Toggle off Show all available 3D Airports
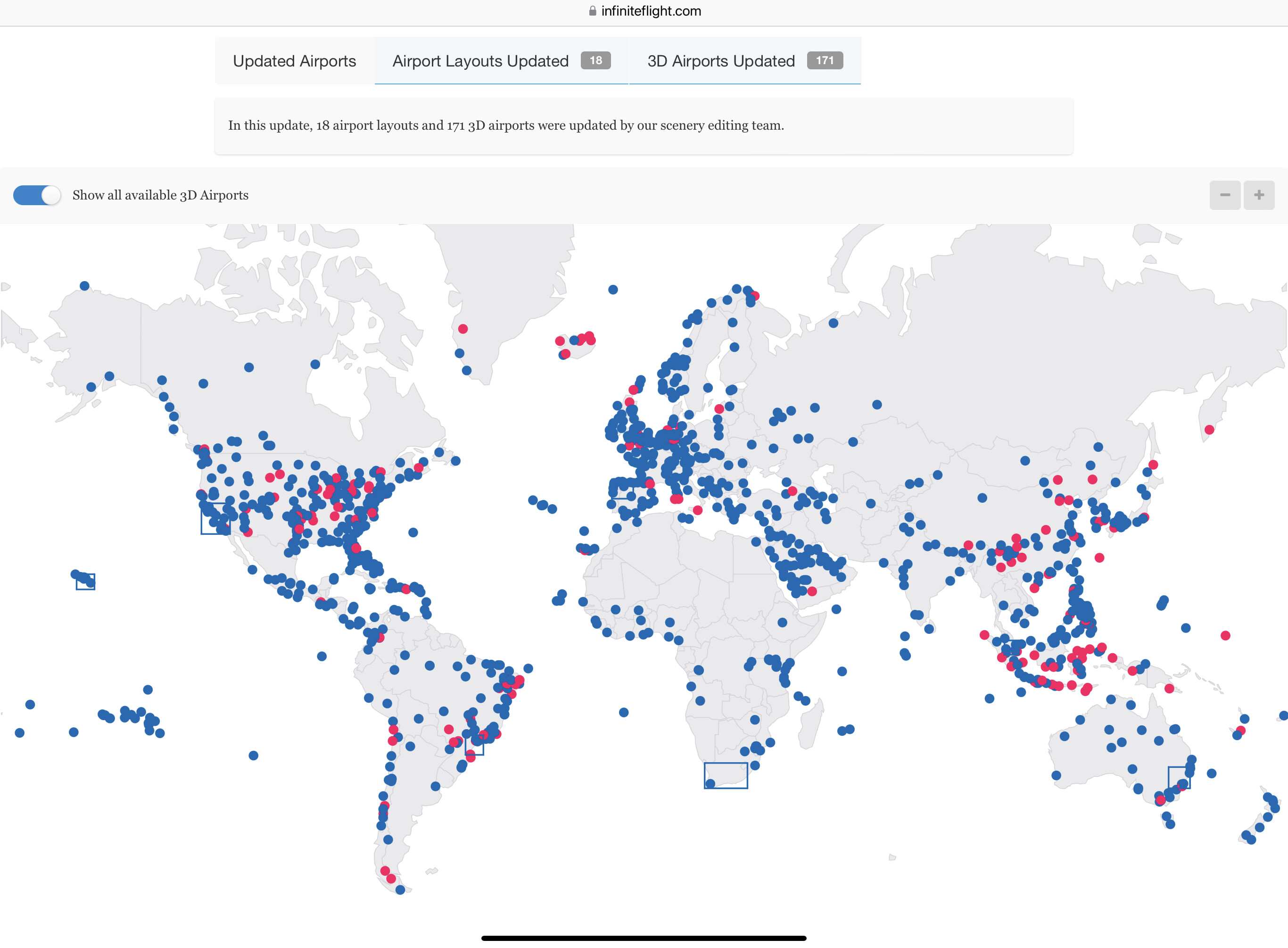1288x948 pixels. point(37,195)
